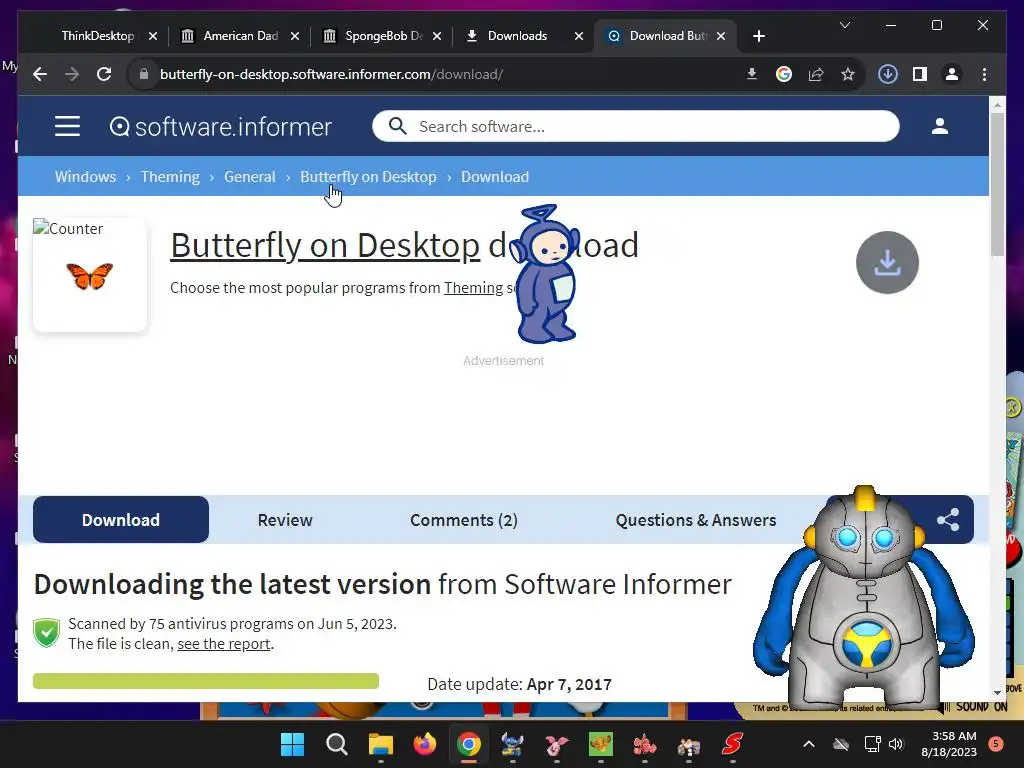Click the red S taskbar icon
The width and height of the screenshot is (1024, 768).
(x=732, y=744)
